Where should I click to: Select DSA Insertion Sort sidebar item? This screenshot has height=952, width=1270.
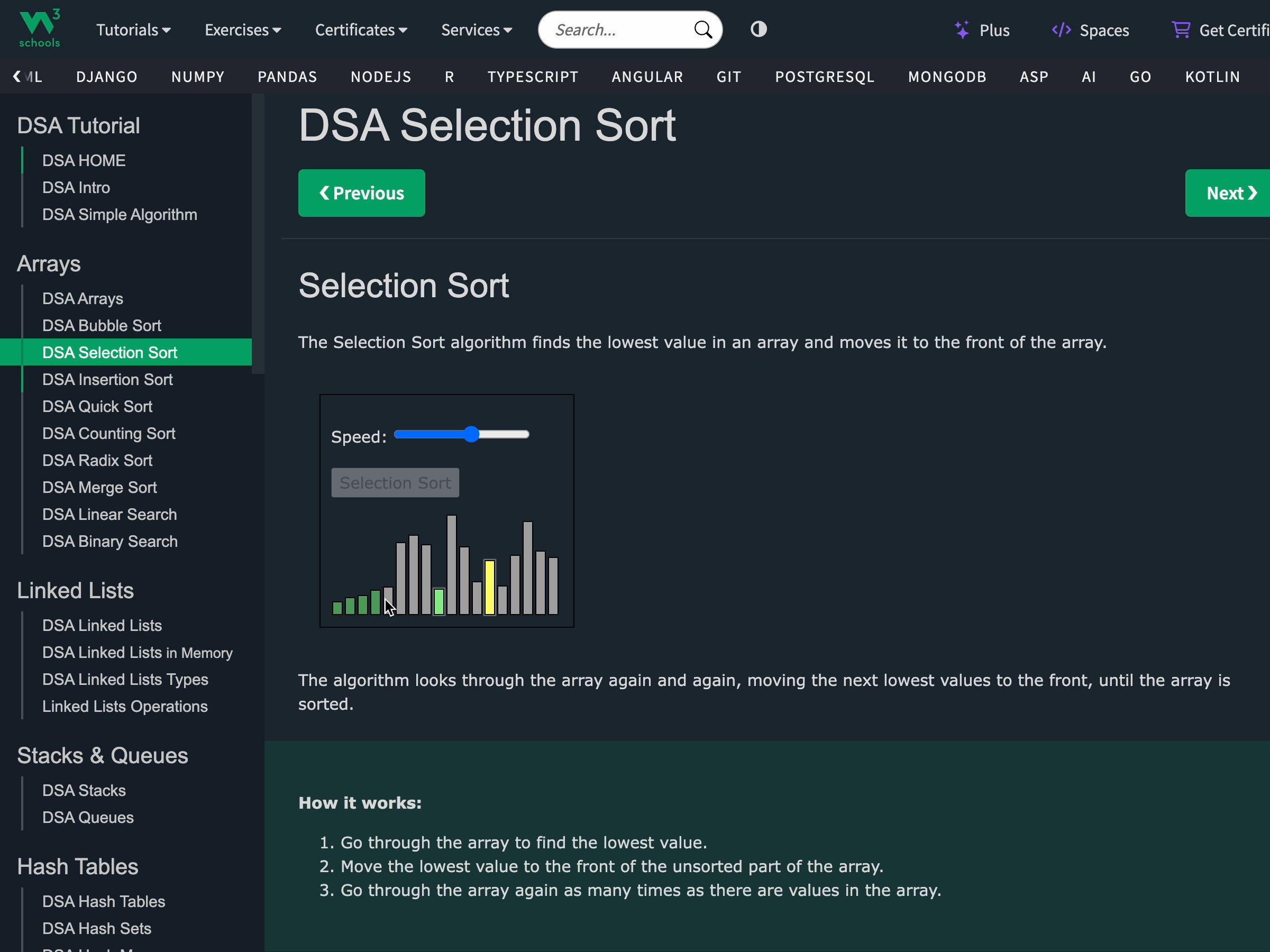(107, 379)
